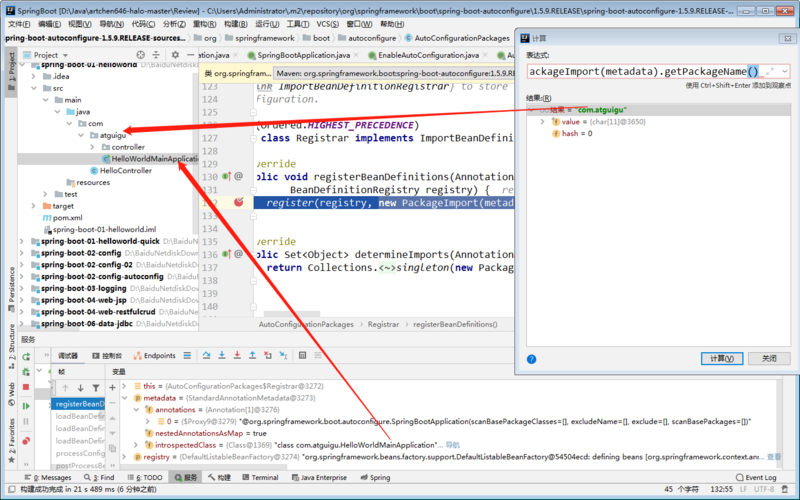800x500 pixels.
Task: Click the Evaluate Expression calculator icon
Action: click(x=303, y=356)
